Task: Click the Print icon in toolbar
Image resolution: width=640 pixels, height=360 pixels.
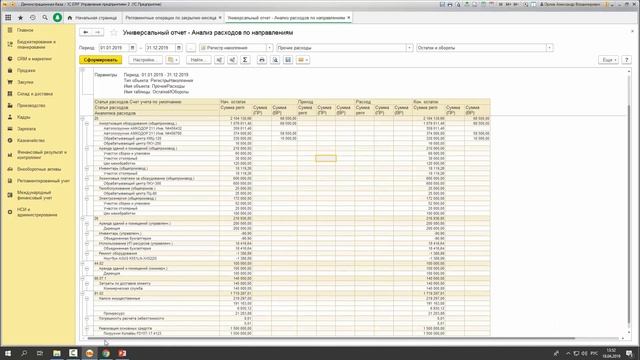Action: click(x=262, y=60)
